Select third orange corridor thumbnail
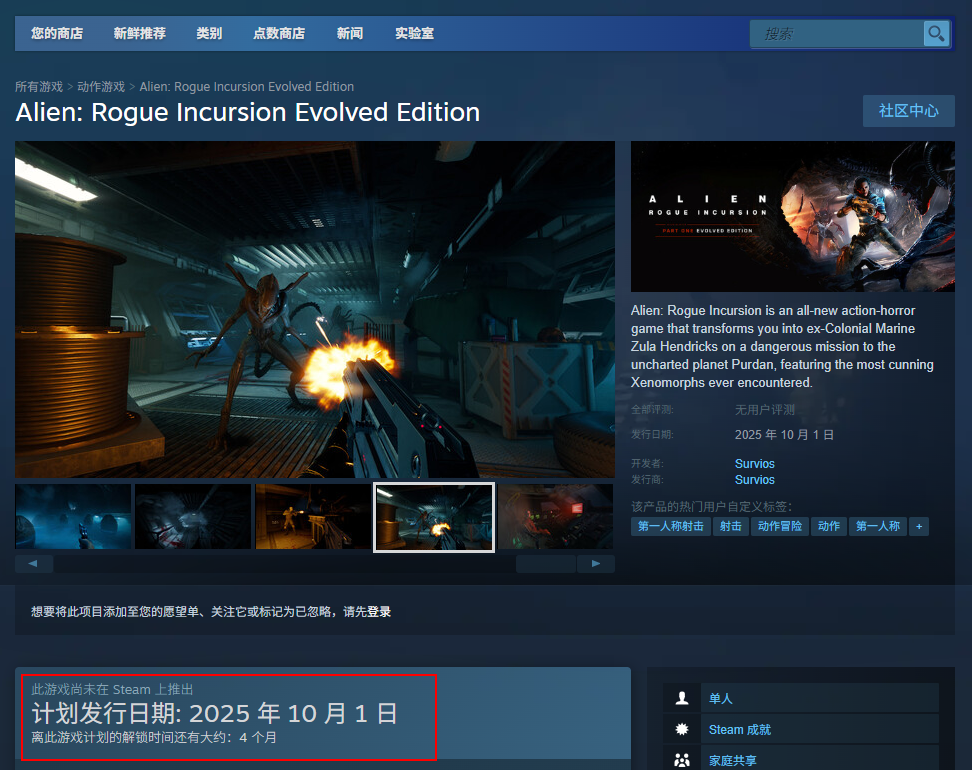 coord(313,516)
